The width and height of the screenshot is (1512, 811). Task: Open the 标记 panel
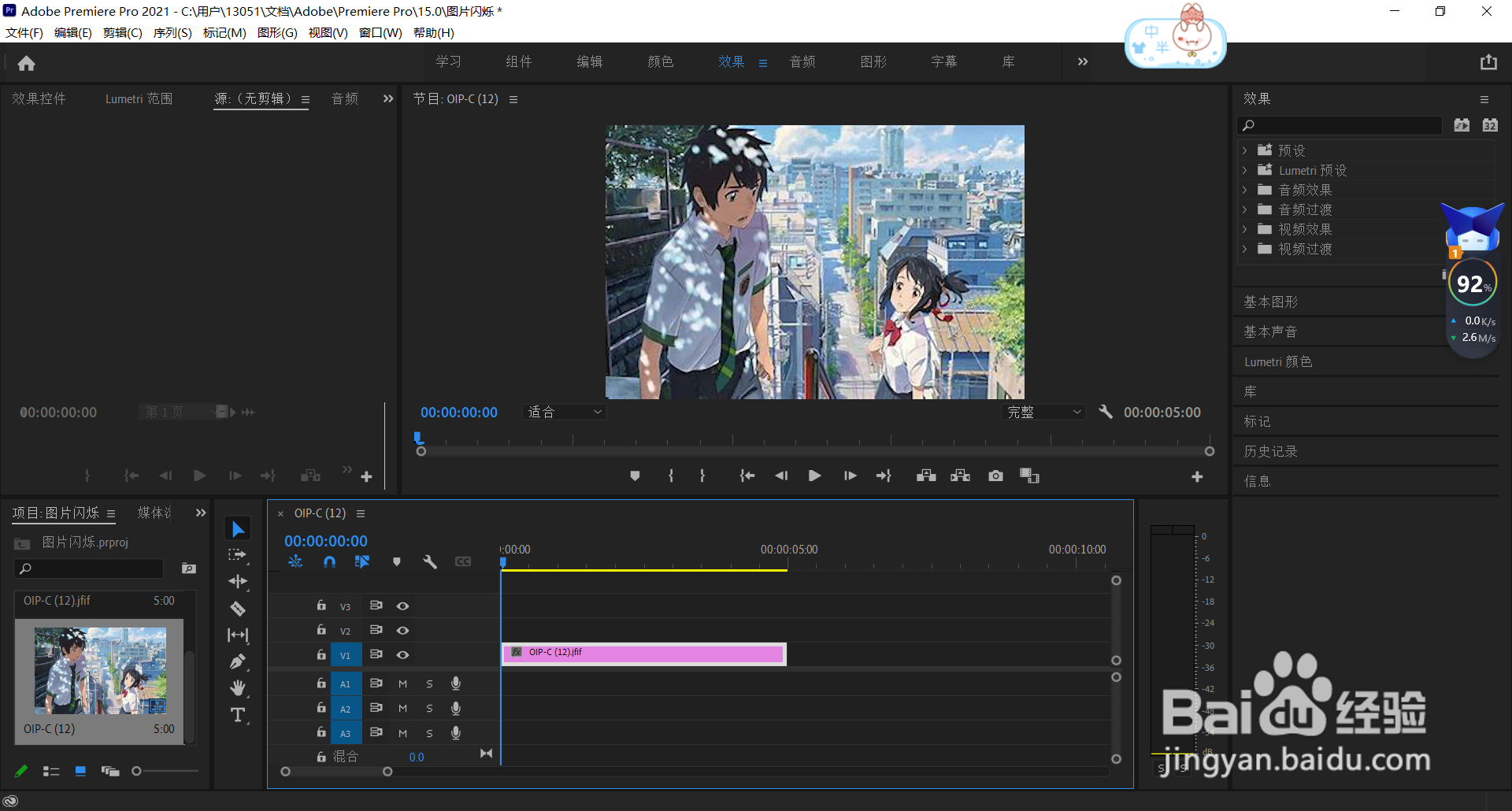(x=1257, y=421)
